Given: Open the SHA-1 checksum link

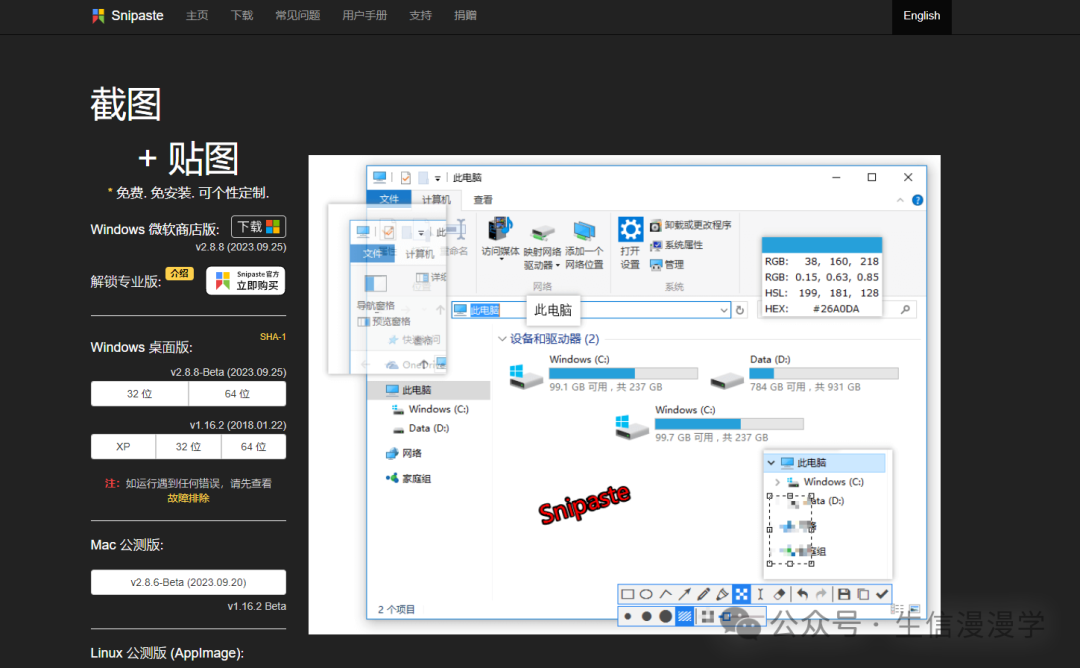Looking at the screenshot, I should [x=273, y=337].
